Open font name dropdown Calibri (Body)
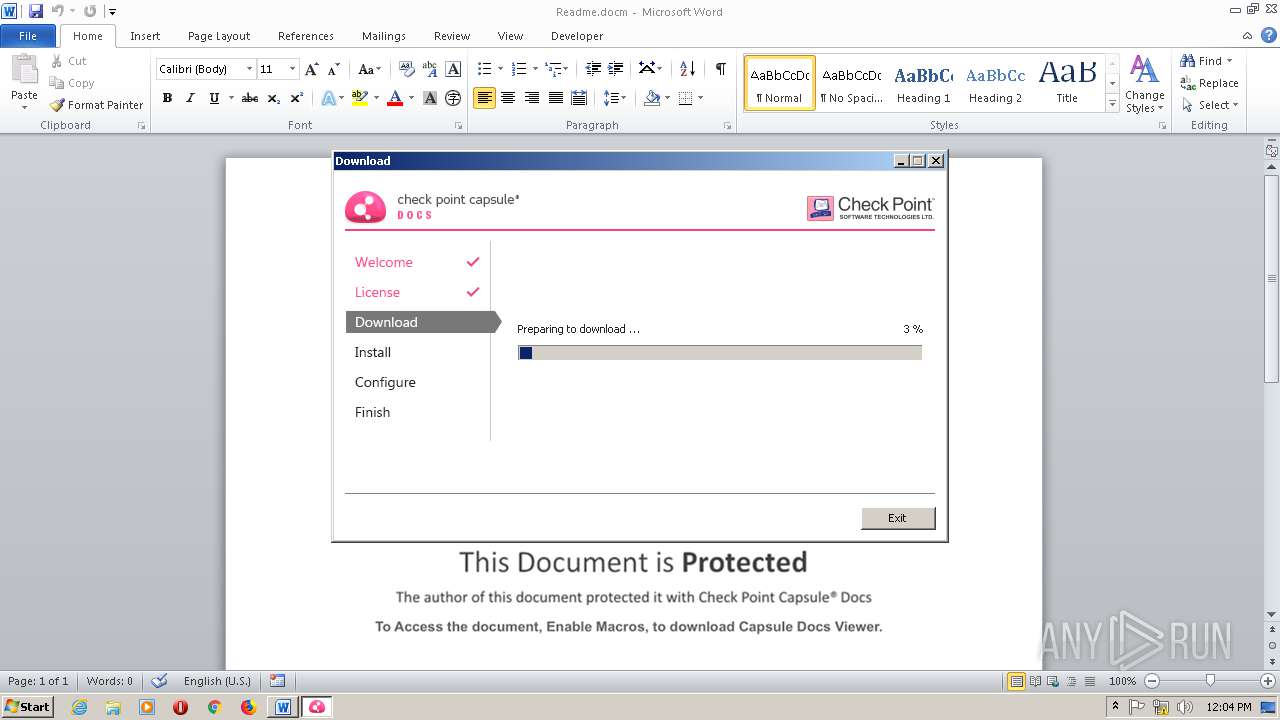Image resolution: width=1280 pixels, height=720 pixels. pos(249,69)
